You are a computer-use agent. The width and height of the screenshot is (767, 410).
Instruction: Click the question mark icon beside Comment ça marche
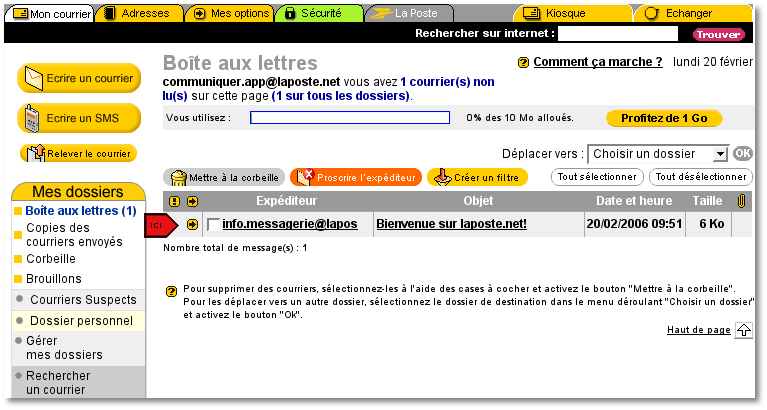click(x=523, y=63)
